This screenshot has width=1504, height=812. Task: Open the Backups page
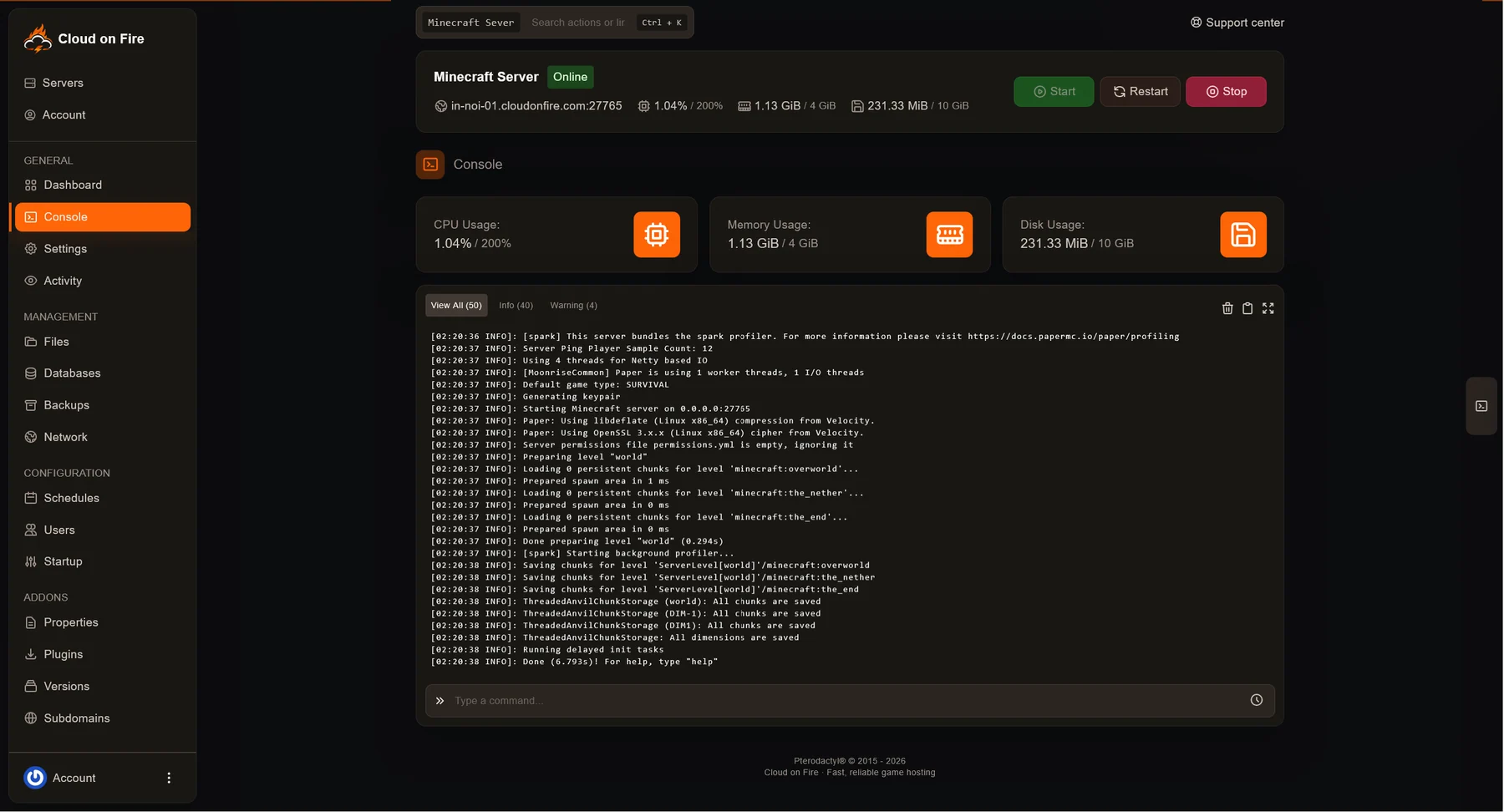coord(103,405)
